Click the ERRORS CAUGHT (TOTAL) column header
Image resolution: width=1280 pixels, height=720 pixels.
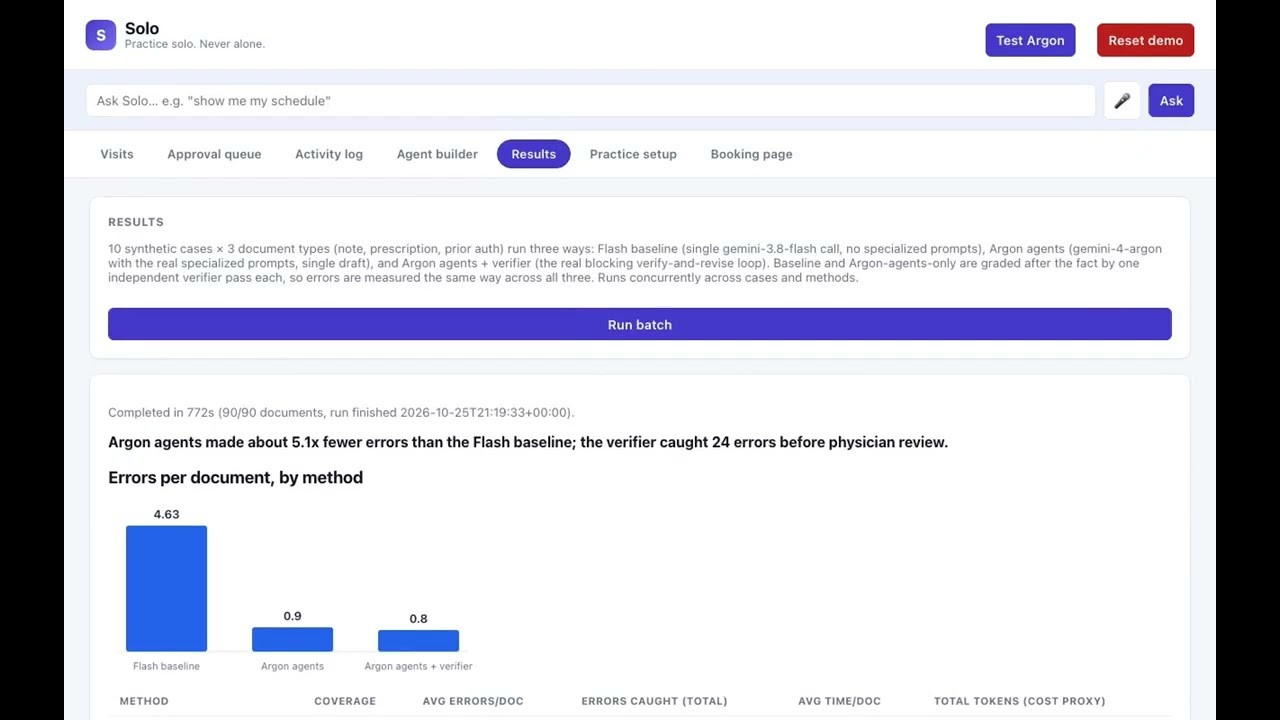(x=654, y=701)
